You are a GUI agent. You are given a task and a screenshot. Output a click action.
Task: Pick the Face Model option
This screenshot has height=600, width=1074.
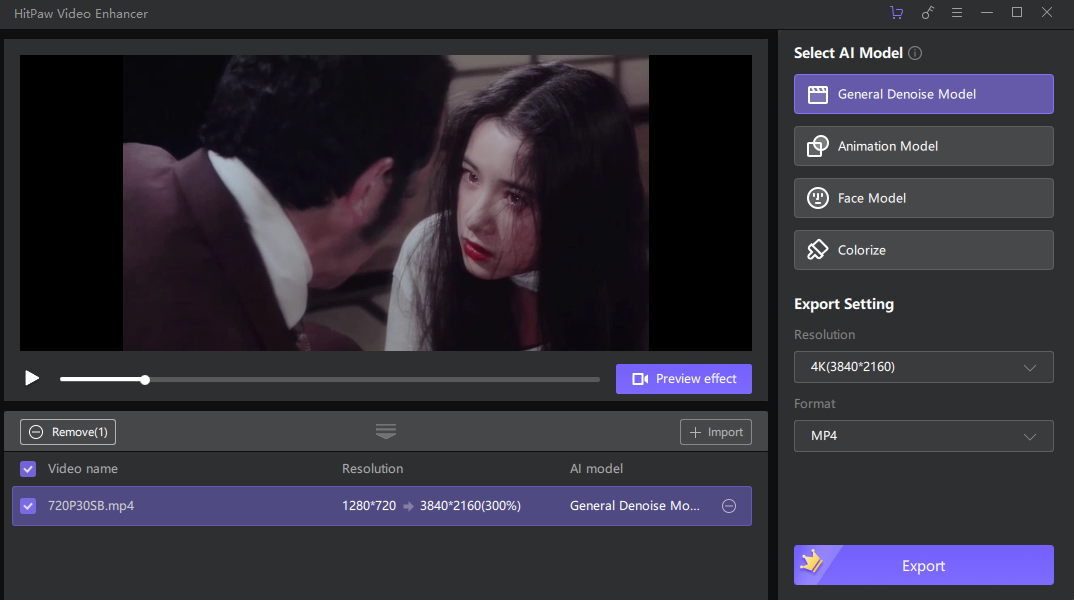(x=923, y=198)
